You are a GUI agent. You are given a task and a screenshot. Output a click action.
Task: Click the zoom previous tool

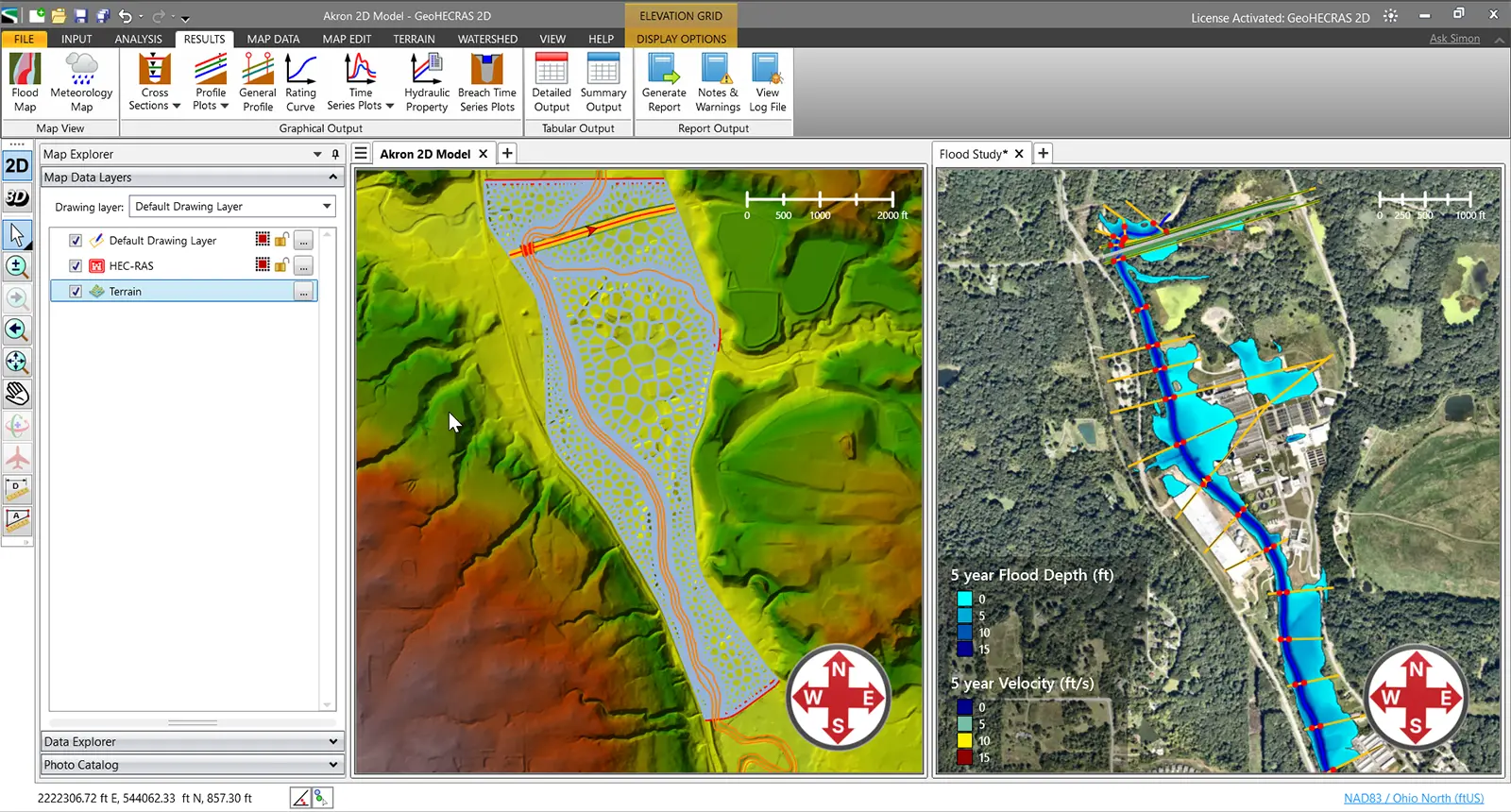click(17, 330)
